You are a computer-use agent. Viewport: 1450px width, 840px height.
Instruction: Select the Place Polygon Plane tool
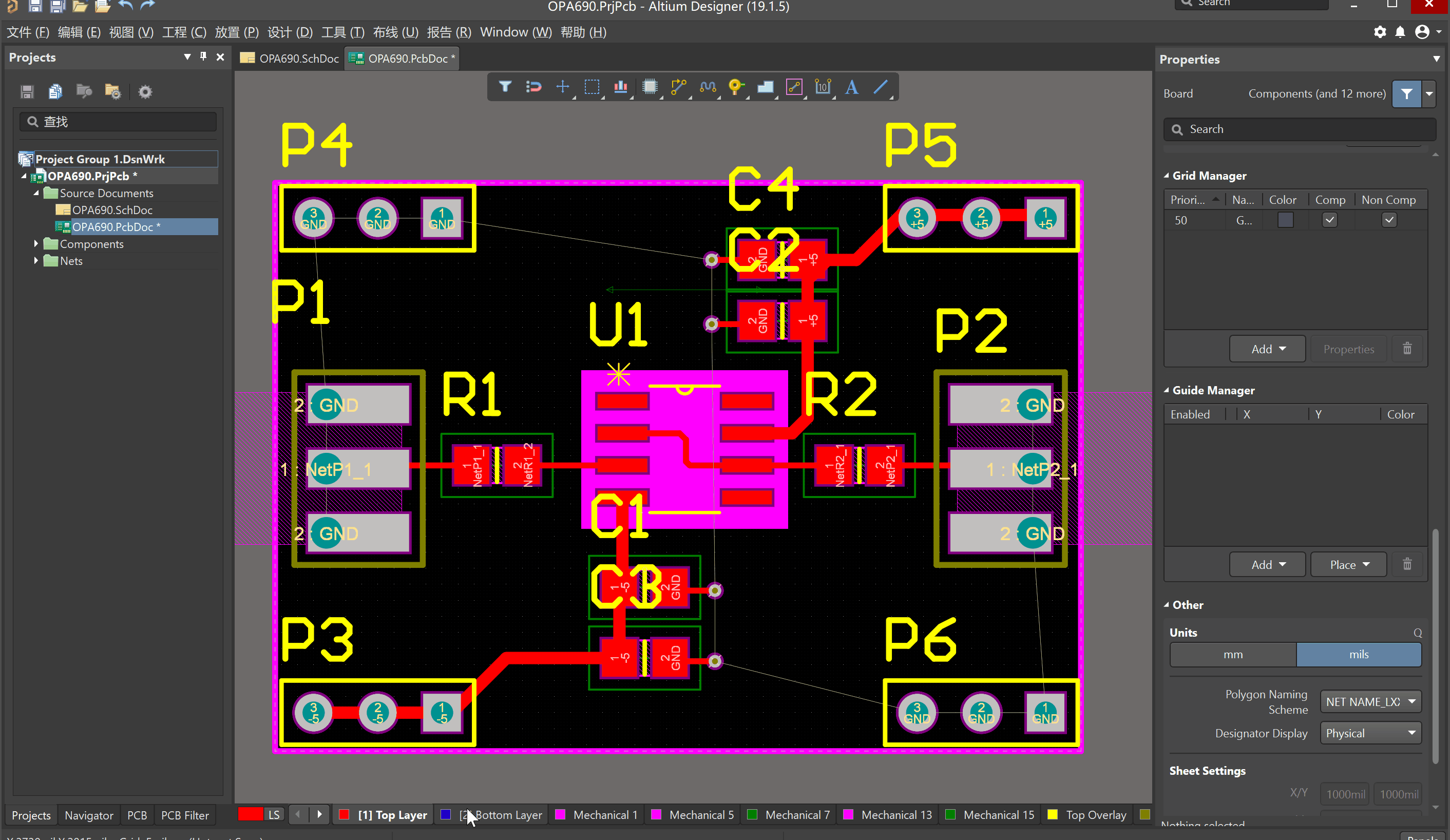click(765, 87)
